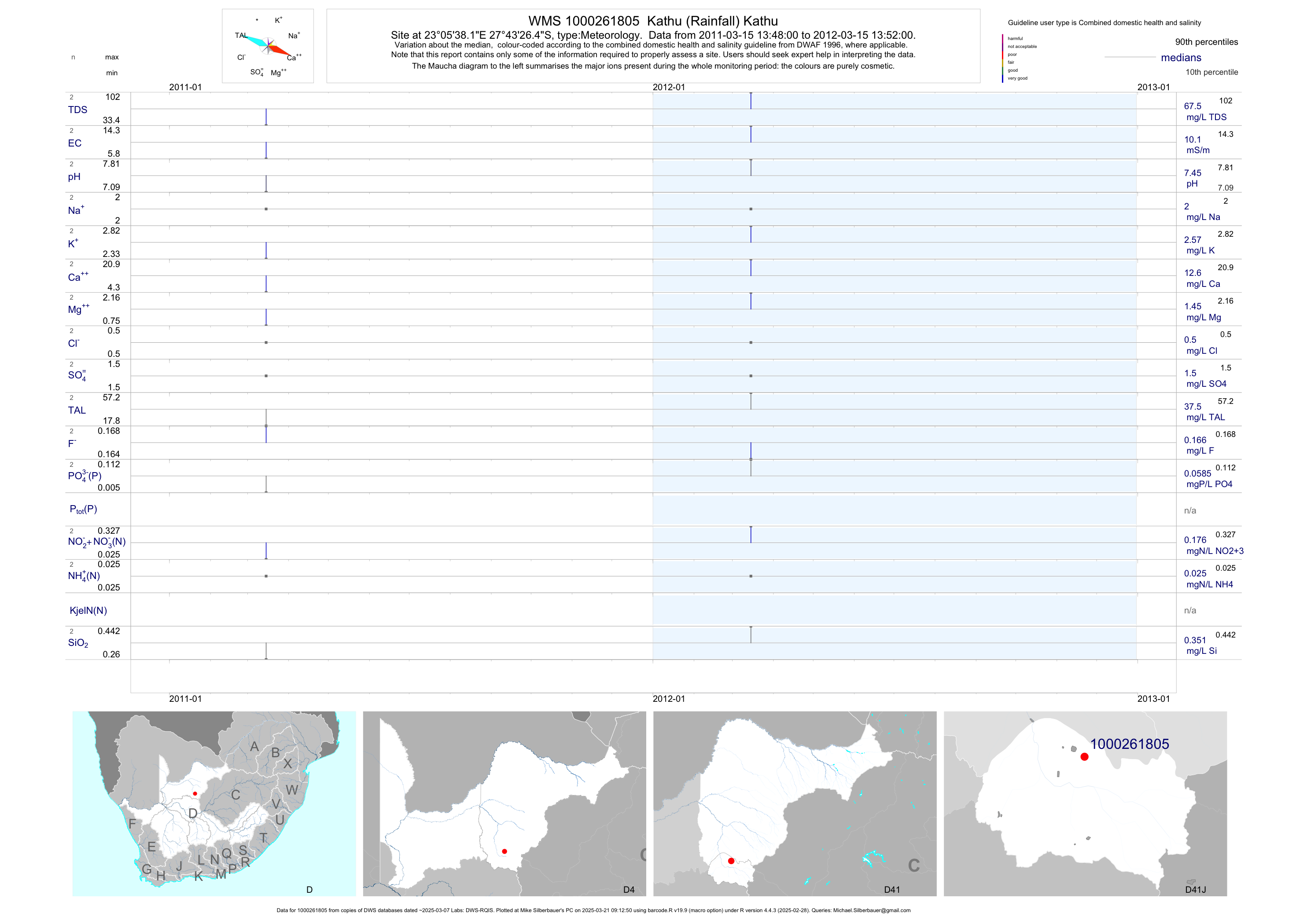Click the KjelN(N) row label
This screenshot has width=1307, height=924.
coord(88,611)
